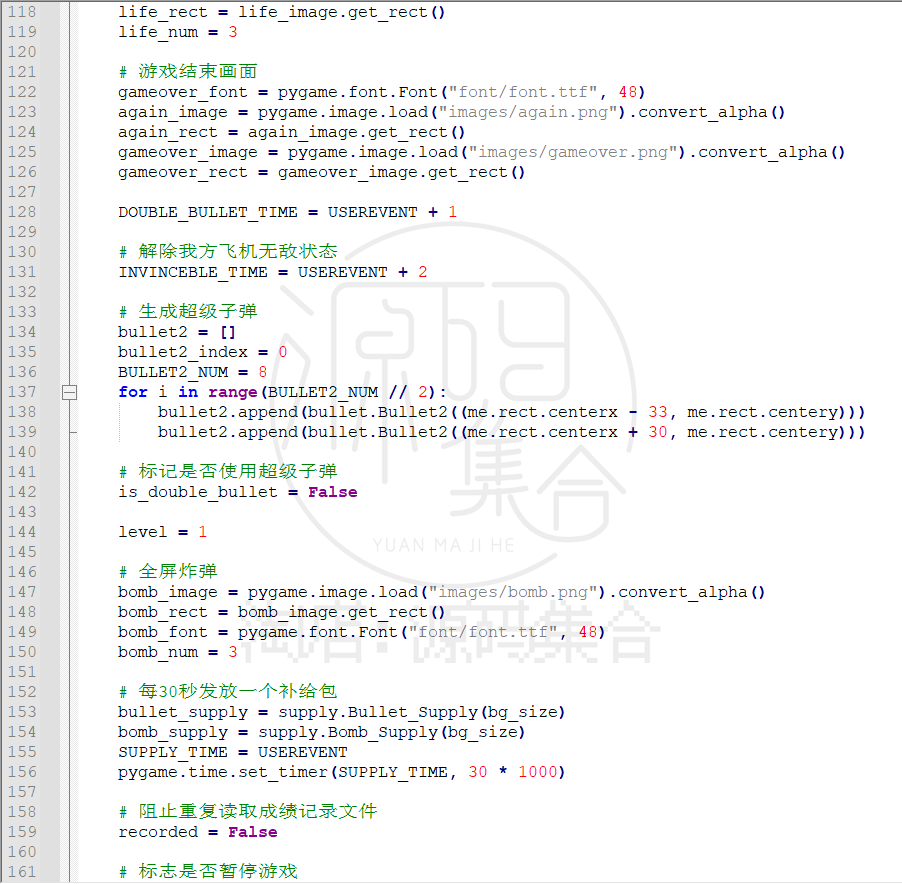Click the '# 标记是否使用超级子弹' comment

pyautogui.click(x=228, y=471)
